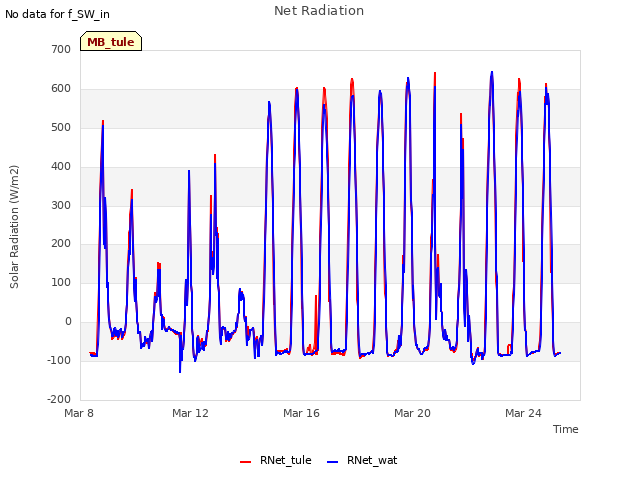Select the Net Radiation chart title
The width and height of the screenshot is (640, 480).
(x=319, y=11)
